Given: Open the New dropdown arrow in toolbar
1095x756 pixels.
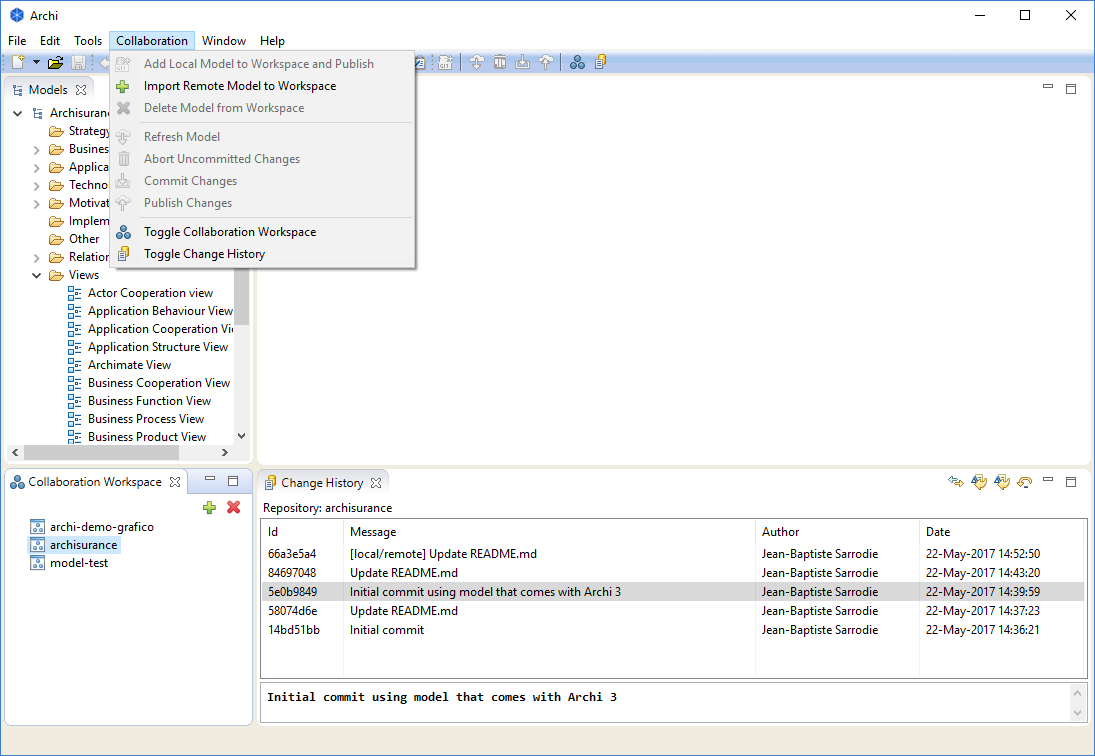Looking at the screenshot, I should coord(36,63).
